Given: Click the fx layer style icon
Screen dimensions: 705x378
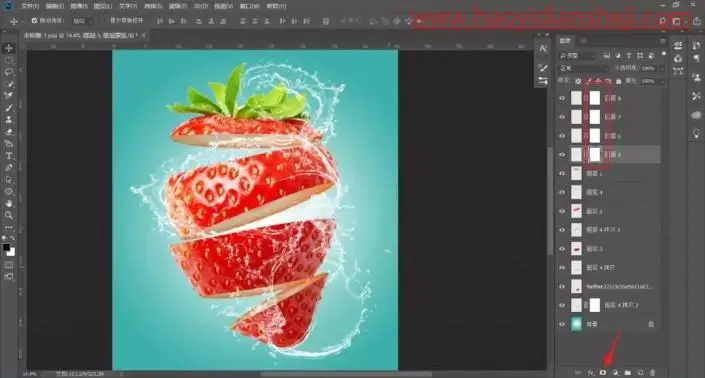Looking at the screenshot, I should click(x=591, y=373).
